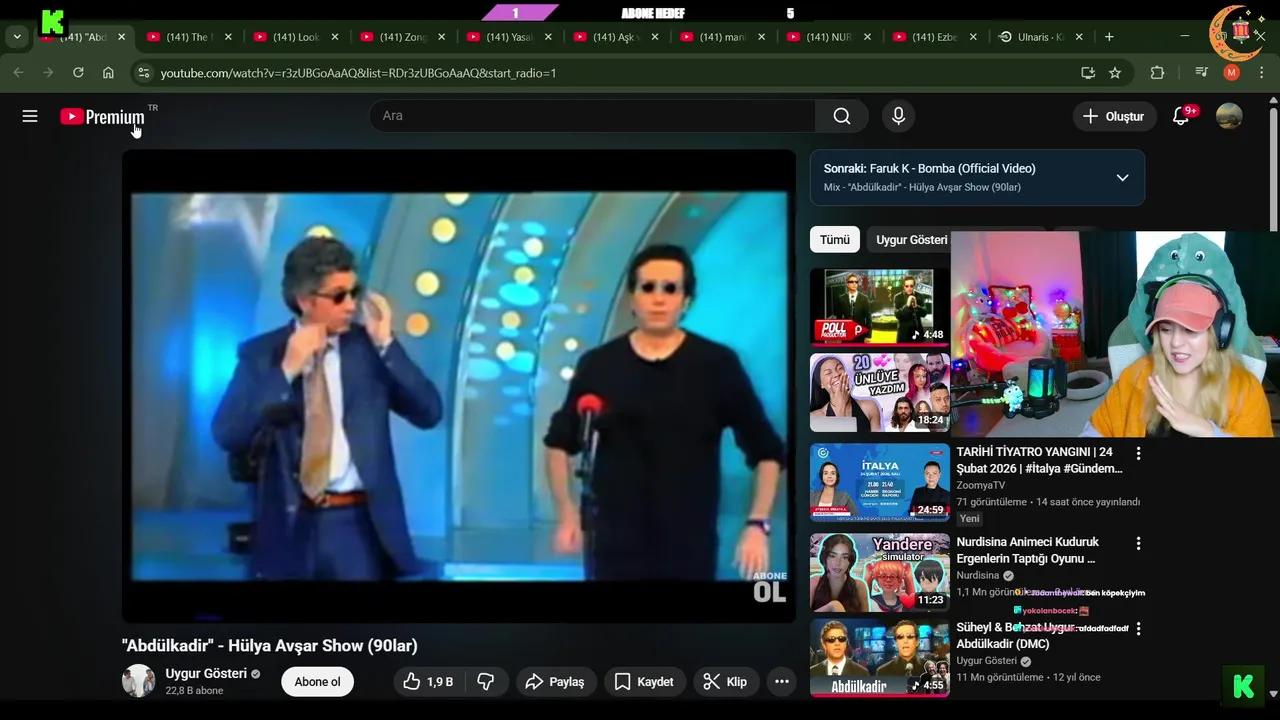The height and width of the screenshot is (720, 1280).
Task: Open the browser extensions puzzle icon
Action: tap(1158, 73)
